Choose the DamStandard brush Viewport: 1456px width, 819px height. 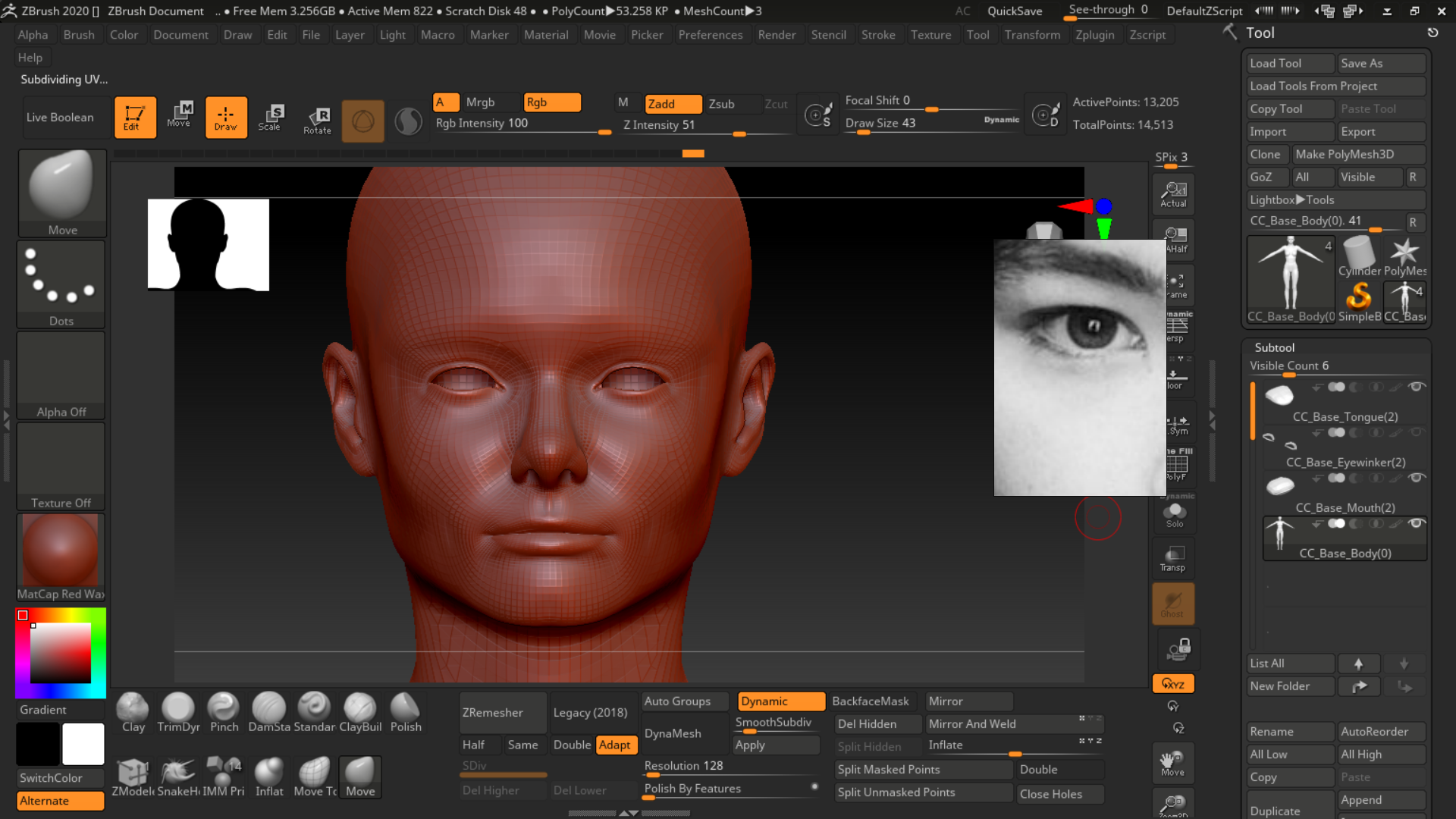tap(269, 713)
